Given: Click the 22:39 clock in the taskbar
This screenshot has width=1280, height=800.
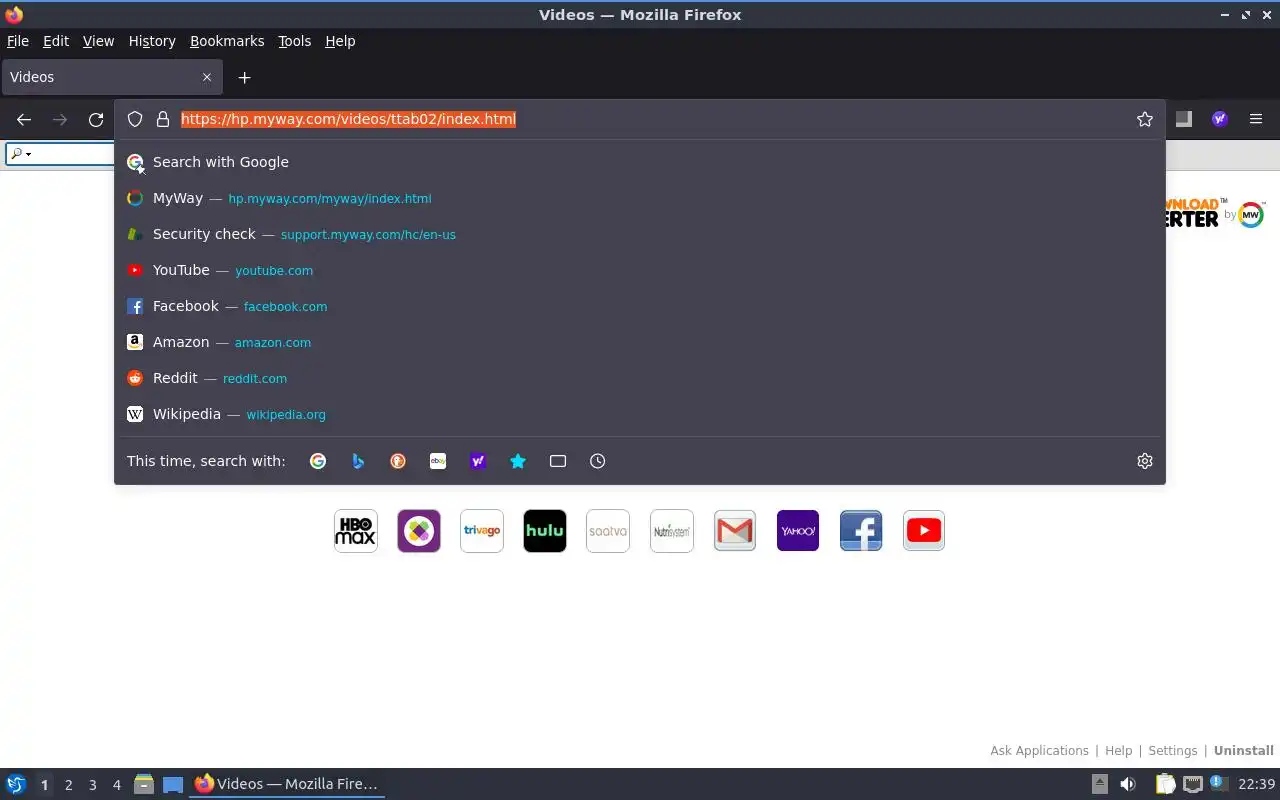Looking at the screenshot, I should pos(1256,785).
